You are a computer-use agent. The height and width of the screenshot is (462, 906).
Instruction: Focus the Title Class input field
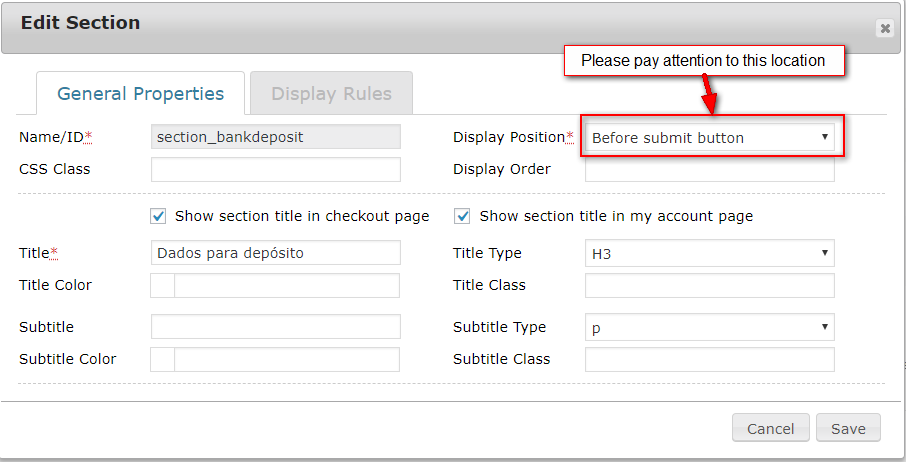tap(710, 286)
